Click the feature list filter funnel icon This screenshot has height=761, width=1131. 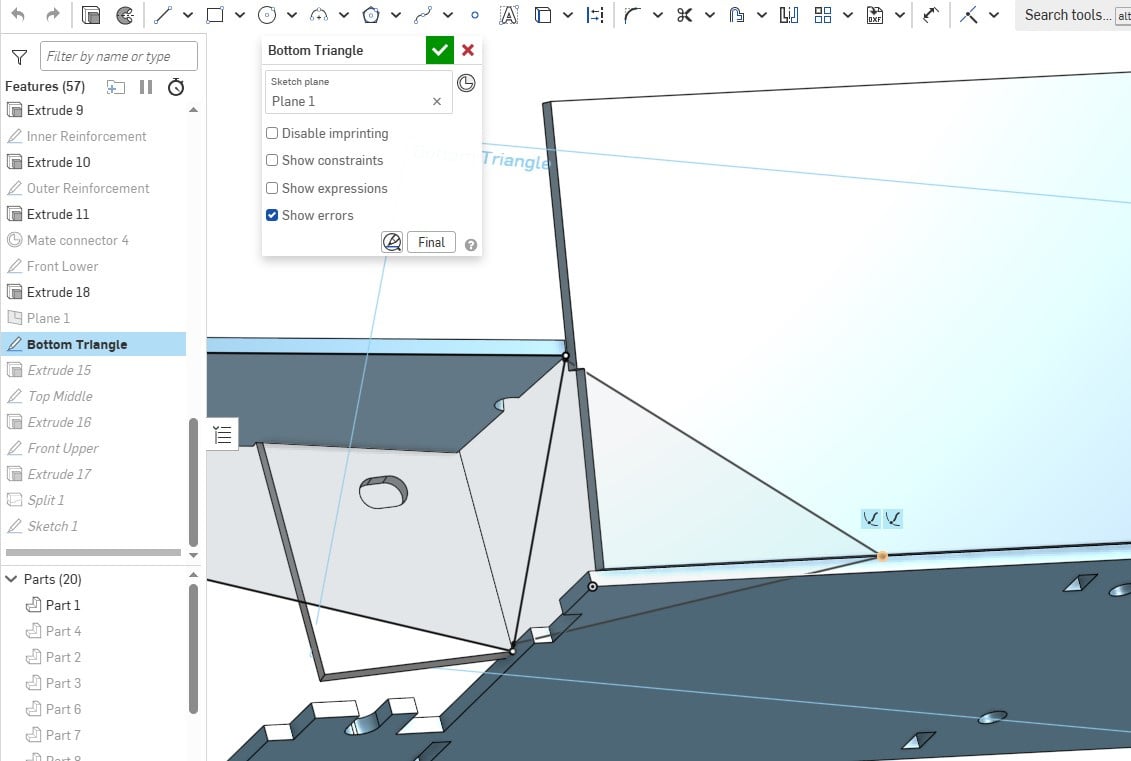pos(19,56)
